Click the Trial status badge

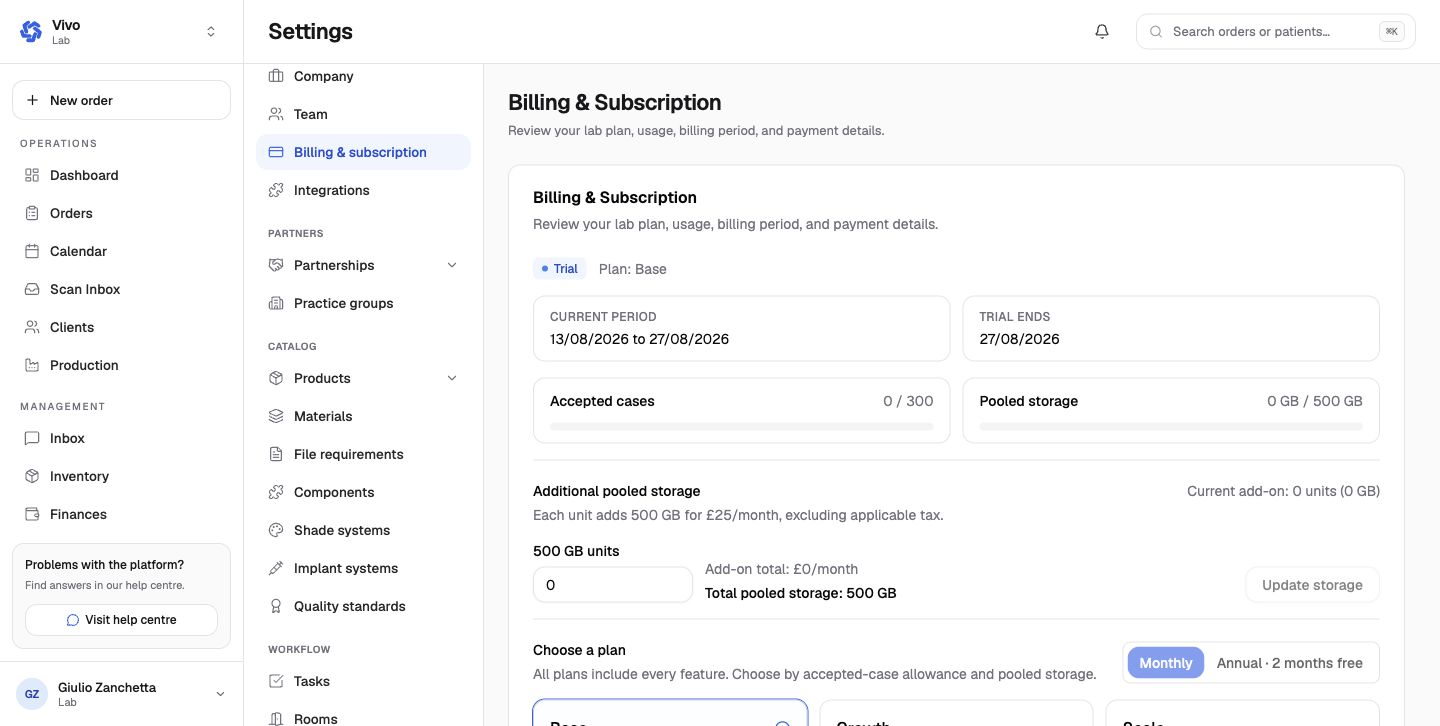point(560,268)
